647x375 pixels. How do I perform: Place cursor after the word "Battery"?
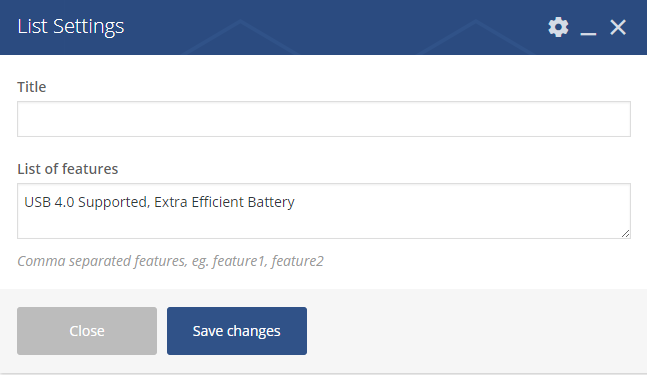296,202
